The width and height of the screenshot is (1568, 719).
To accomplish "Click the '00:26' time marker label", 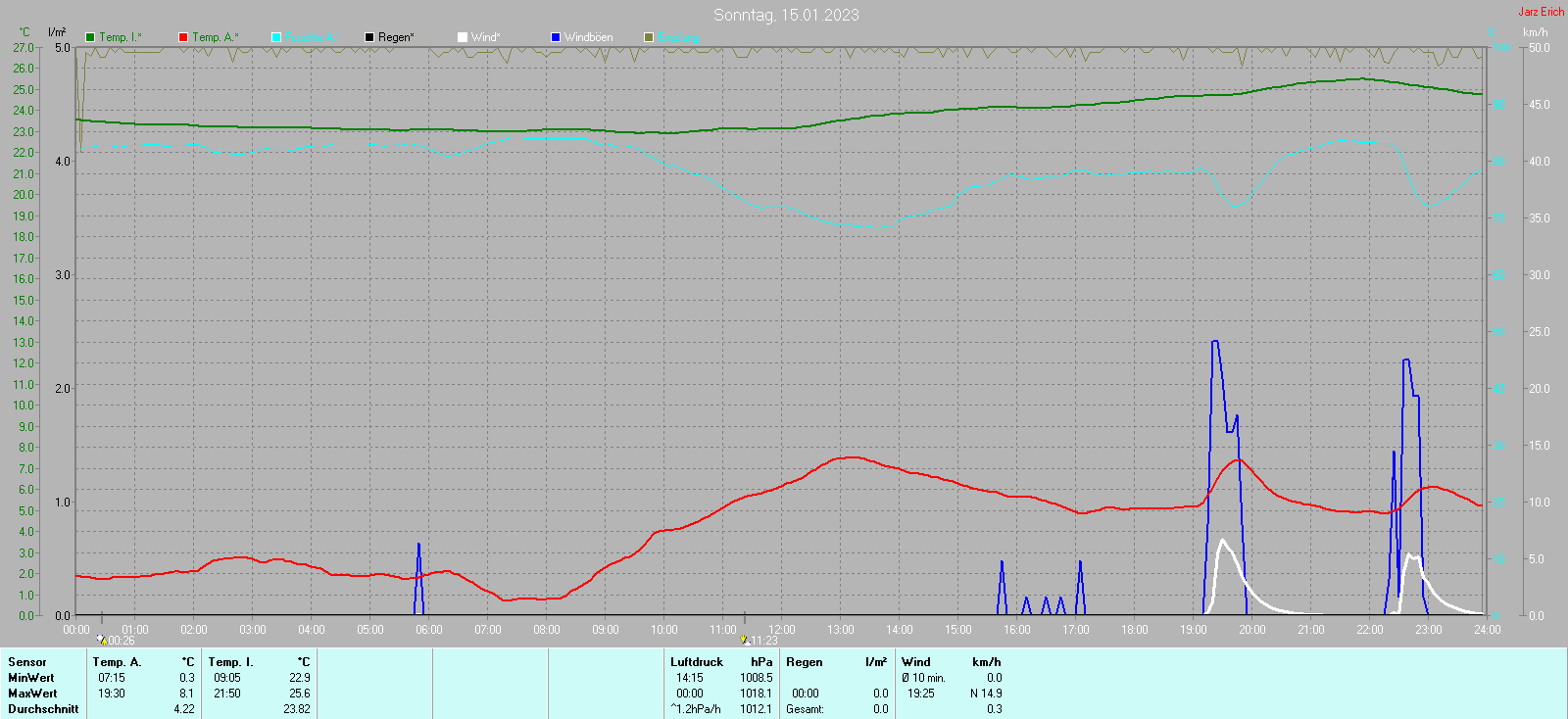I will [122, 641].
